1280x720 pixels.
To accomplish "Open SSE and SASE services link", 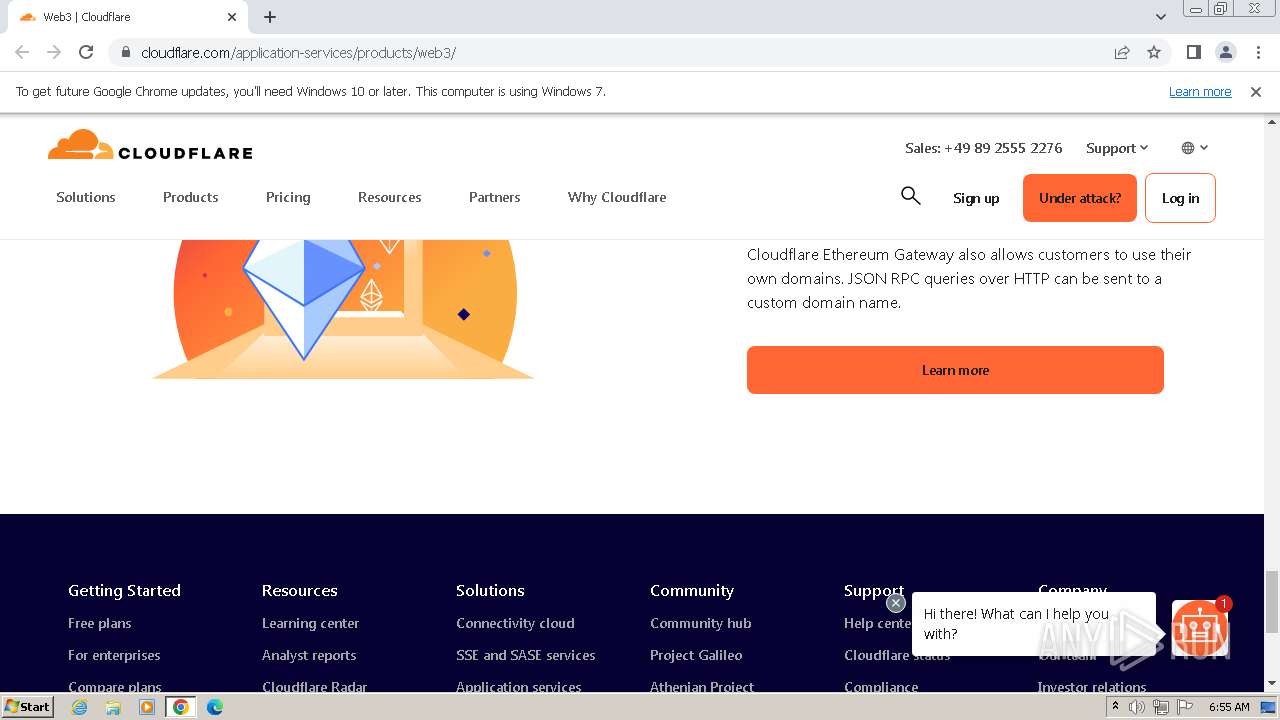I will point(526,655).
